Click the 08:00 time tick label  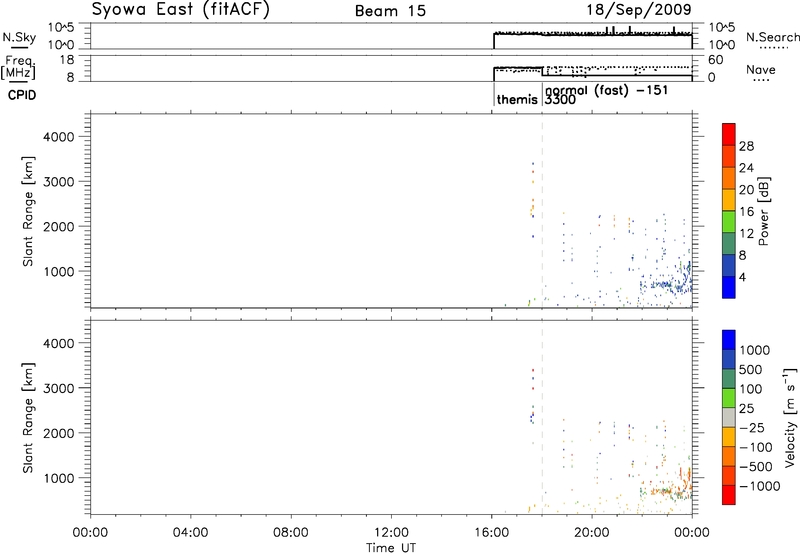[x=291, y=533]
